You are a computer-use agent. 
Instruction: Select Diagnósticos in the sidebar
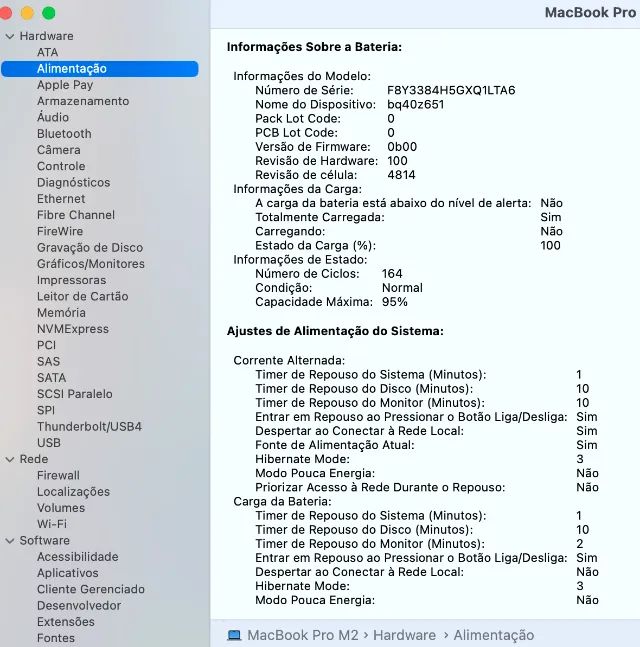(x=73, y=182)
